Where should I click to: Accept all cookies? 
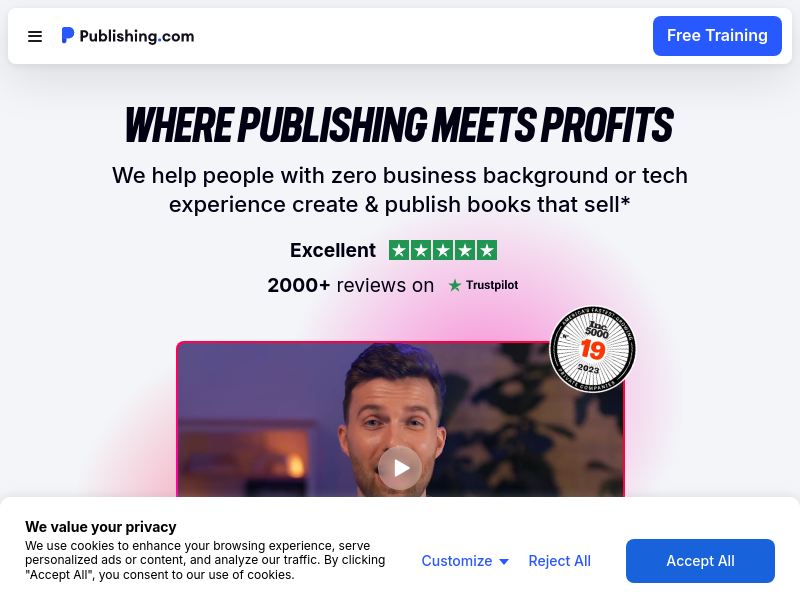pos(700,561)
